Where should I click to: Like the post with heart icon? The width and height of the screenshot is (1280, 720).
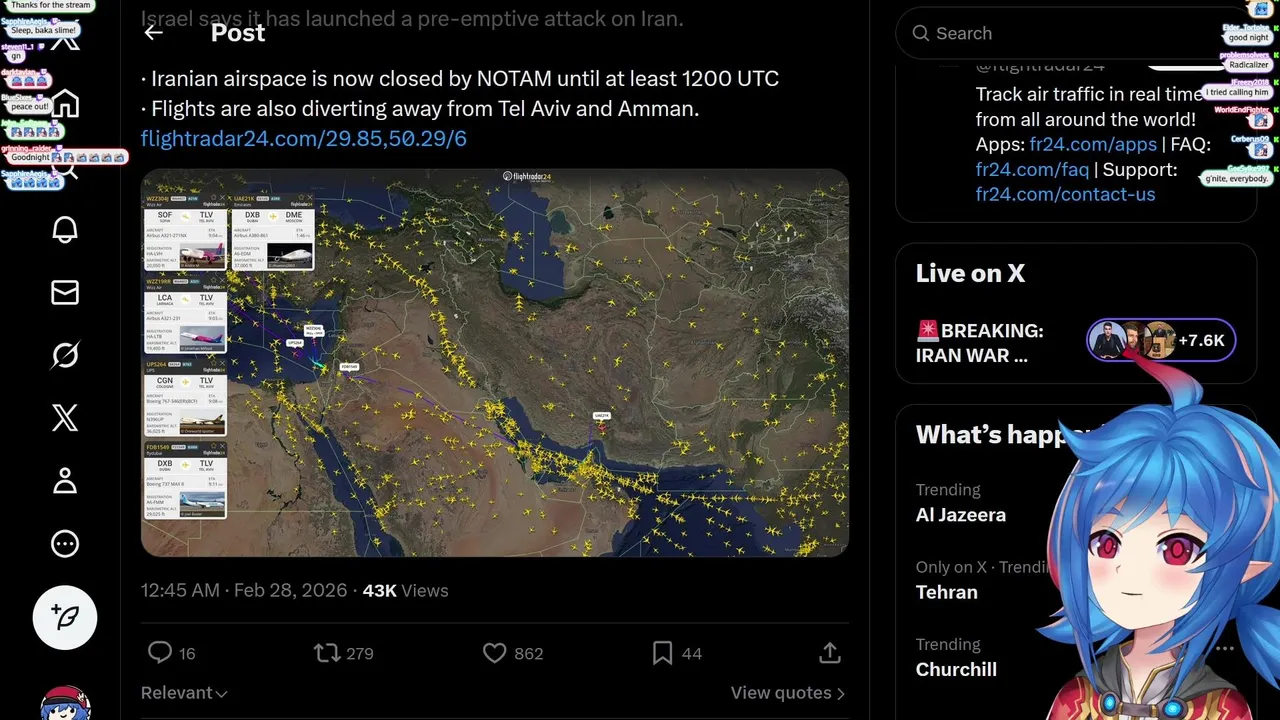[495, 653]
